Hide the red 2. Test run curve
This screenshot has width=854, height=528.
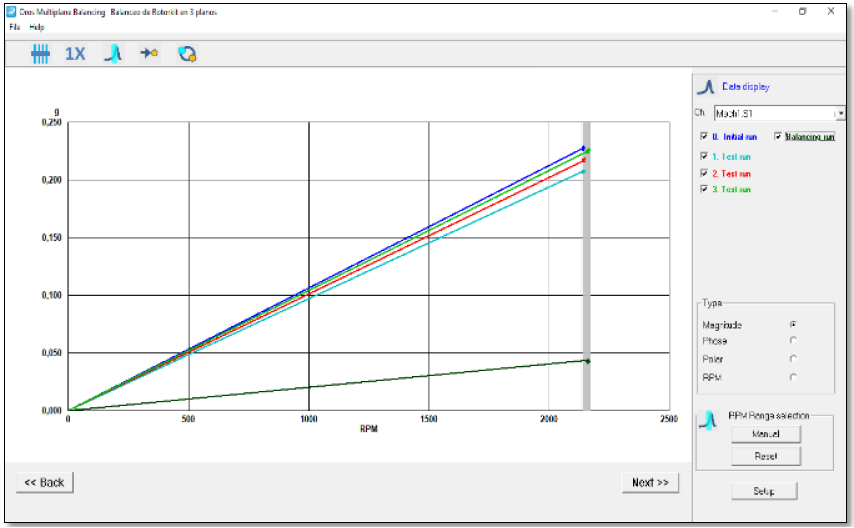[x=705, y=173]
